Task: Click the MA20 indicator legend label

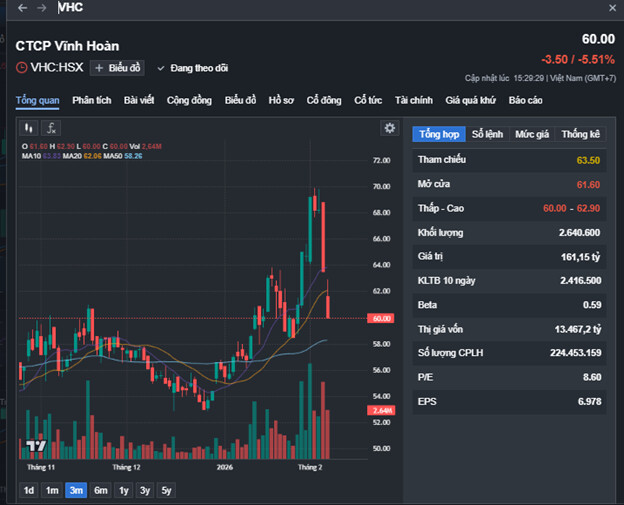Action: 72,156
